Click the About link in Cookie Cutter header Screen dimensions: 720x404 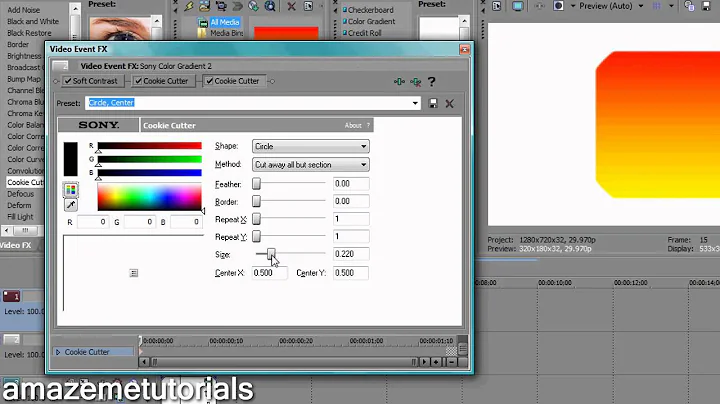tap(353, 125)
